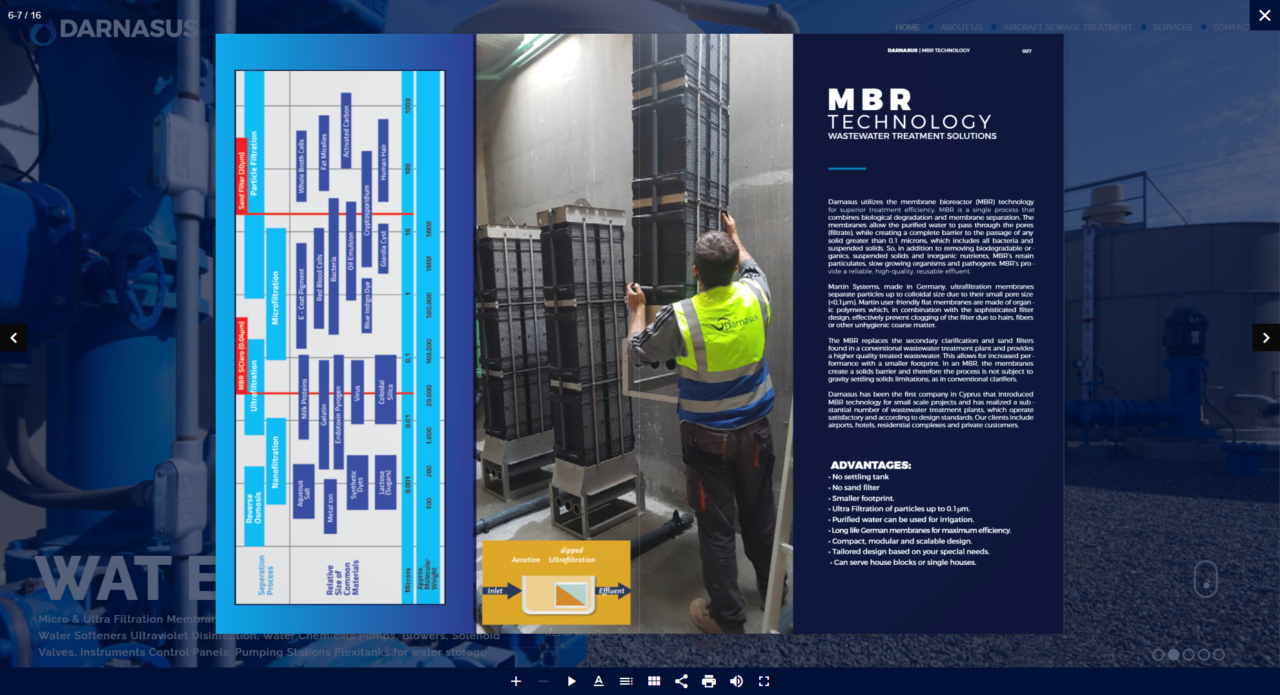
Task: Activate the text selection tool
Action: [x=598, y=681]
